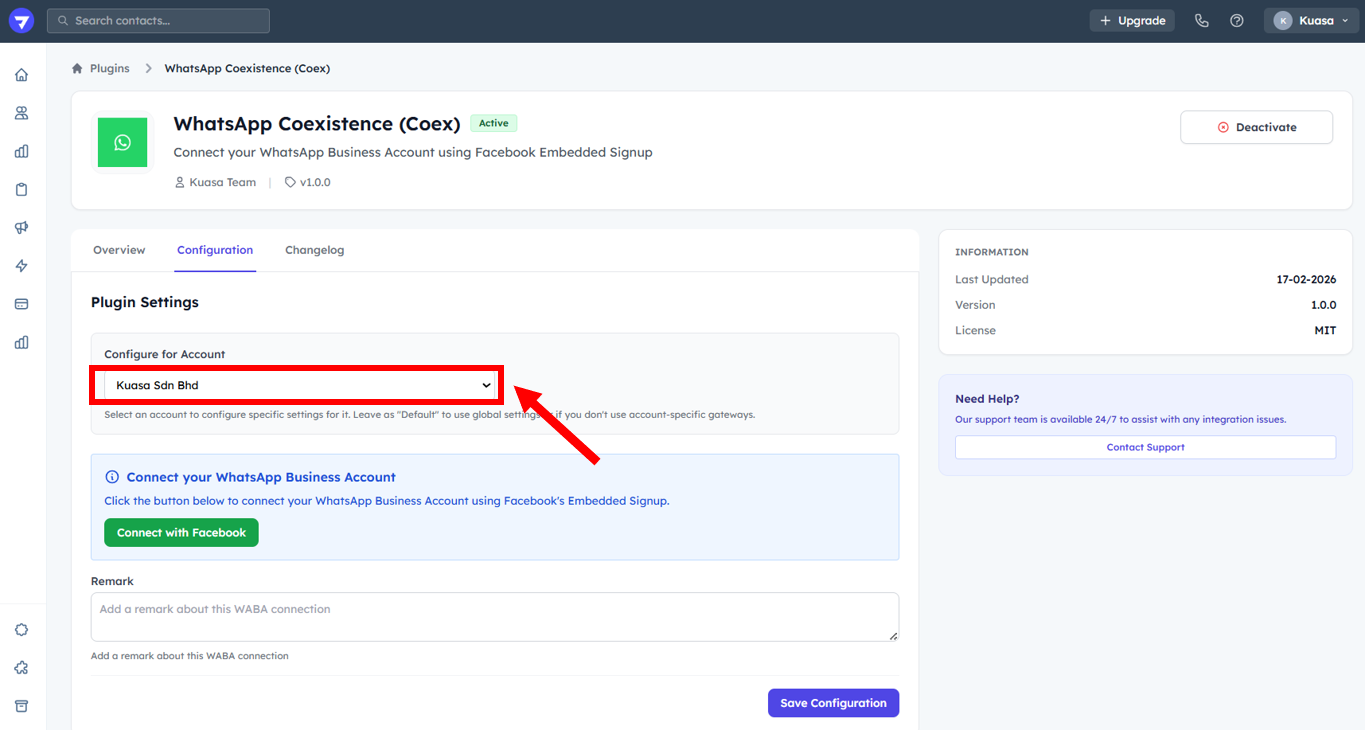Click the phone icon in top bar

click(1202, 21)
